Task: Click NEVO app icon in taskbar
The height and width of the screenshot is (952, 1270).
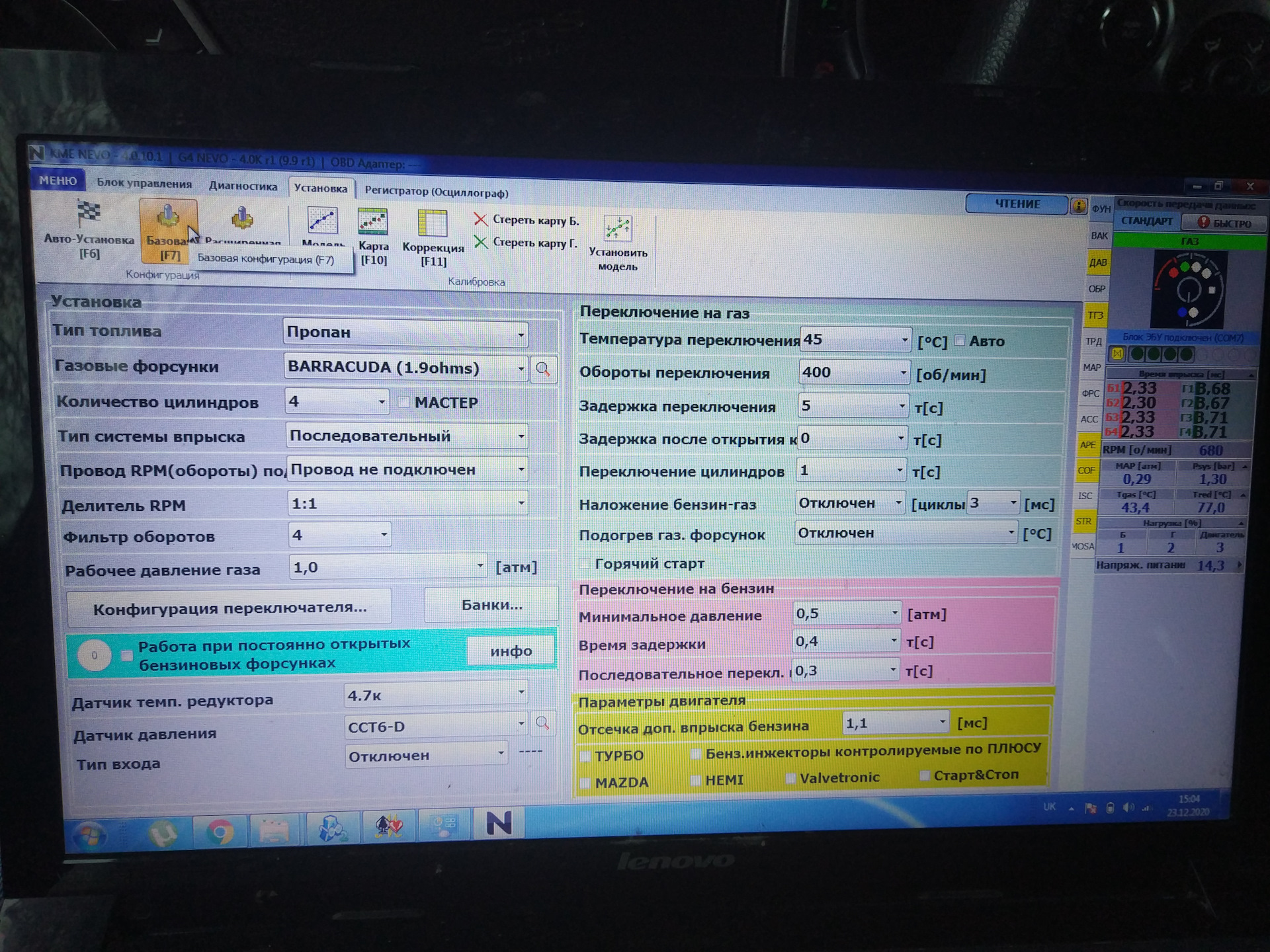Action: (x=499, y=824)
